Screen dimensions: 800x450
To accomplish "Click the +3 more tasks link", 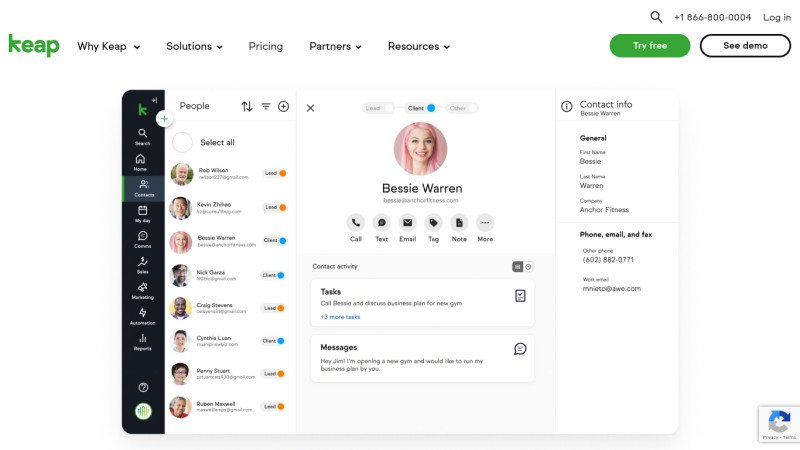I will point(340,317).
